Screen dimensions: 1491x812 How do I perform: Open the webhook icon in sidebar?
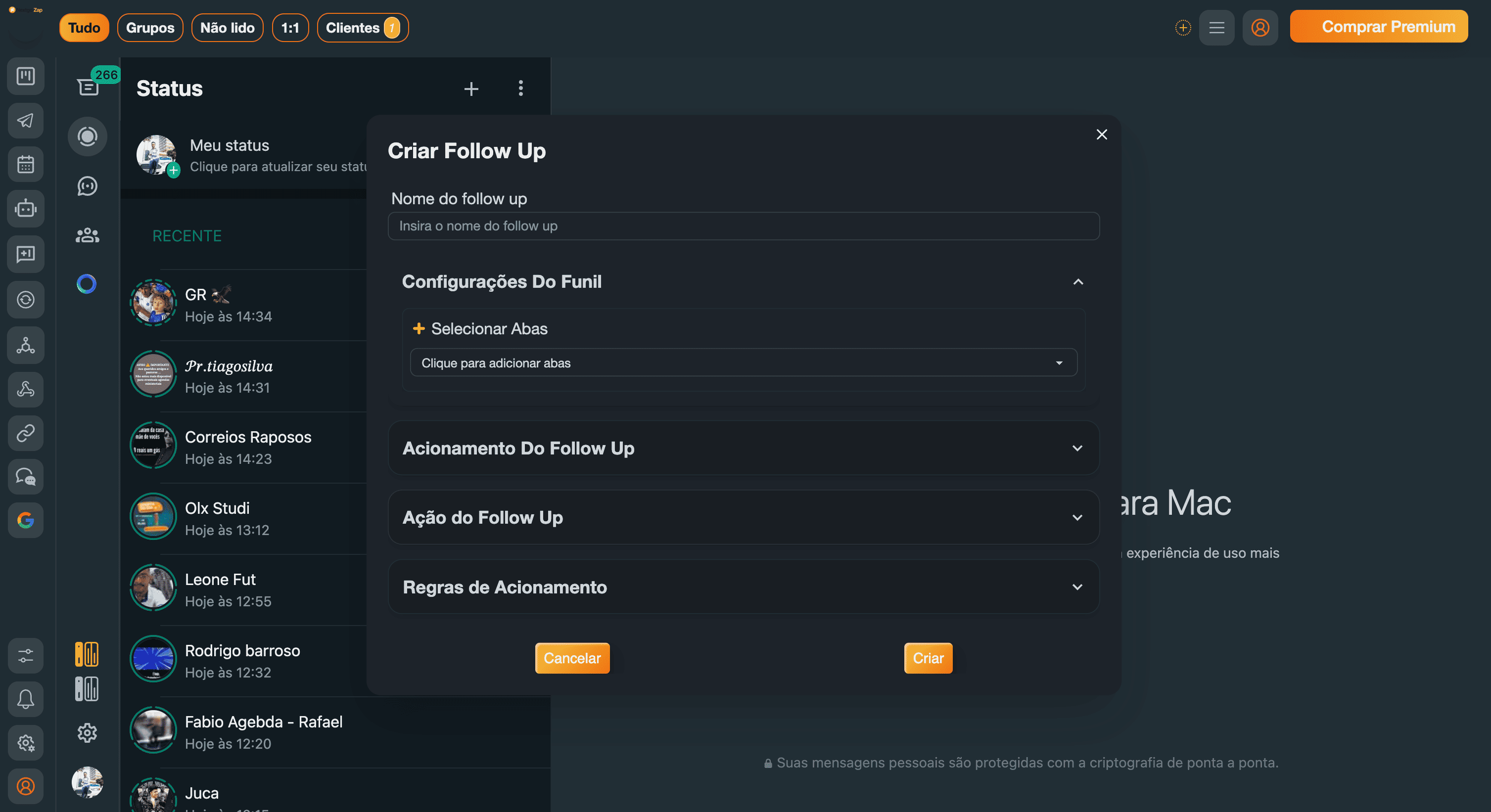click(25, 390)
